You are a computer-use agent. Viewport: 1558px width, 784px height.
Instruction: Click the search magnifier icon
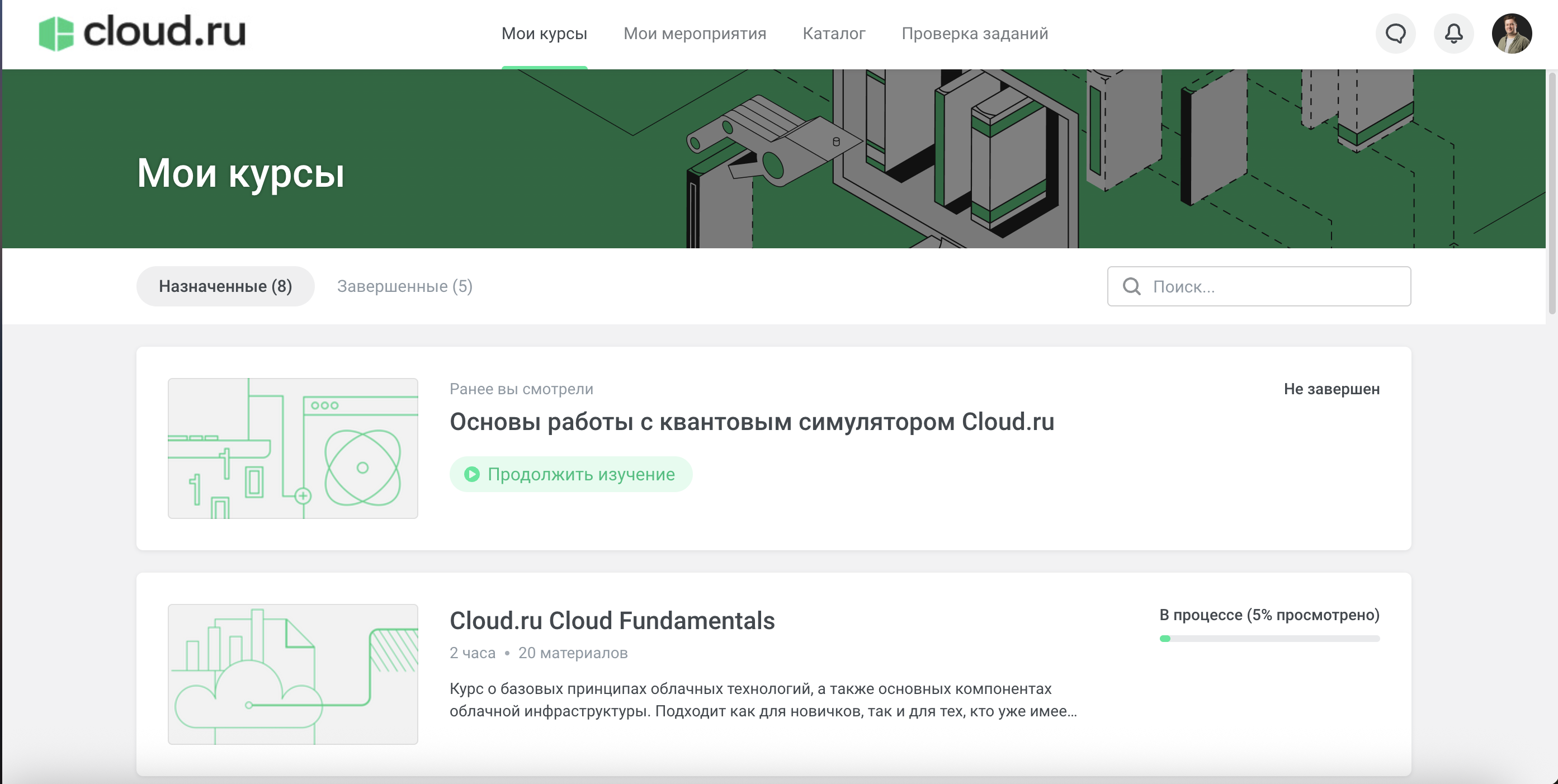coord(1132,286)
